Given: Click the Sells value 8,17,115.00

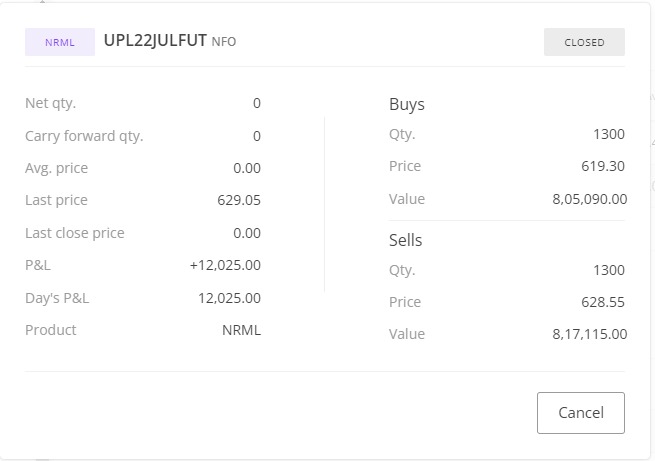Looking at the screenshot, I should [589, 334].
